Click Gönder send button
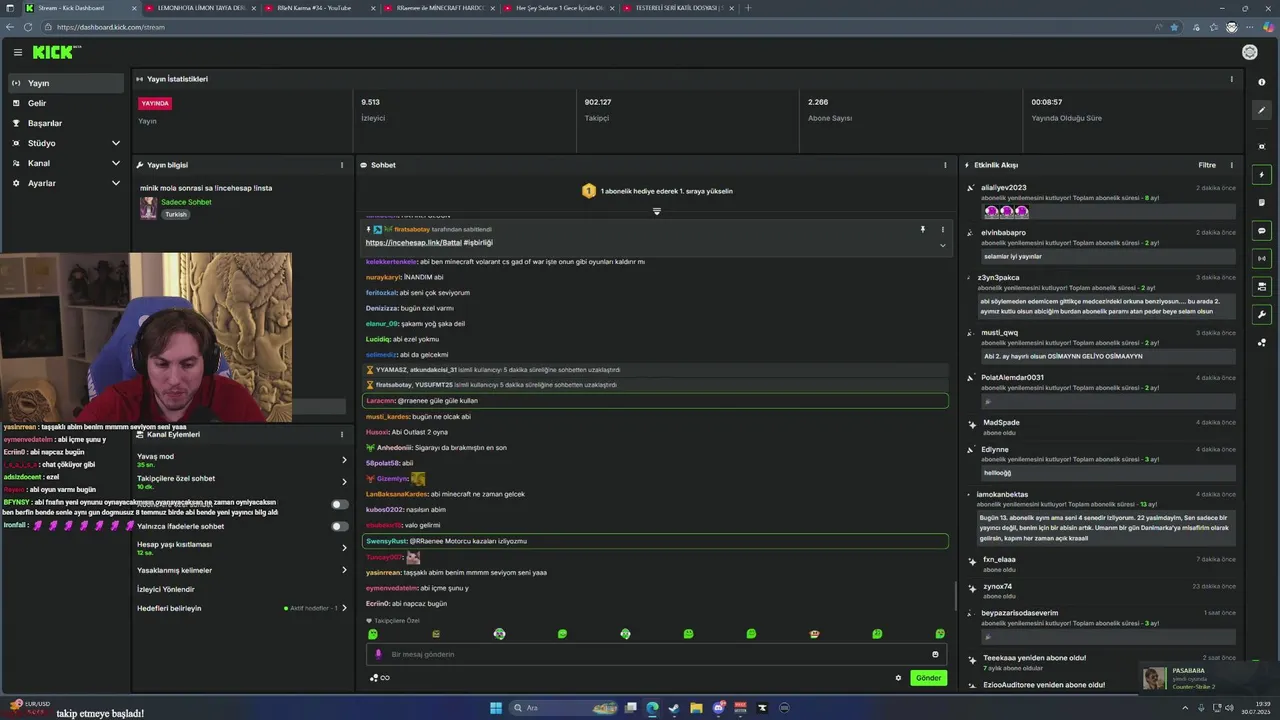Image resolution: width=1280 pixels, height=720 pixels. 928,678
